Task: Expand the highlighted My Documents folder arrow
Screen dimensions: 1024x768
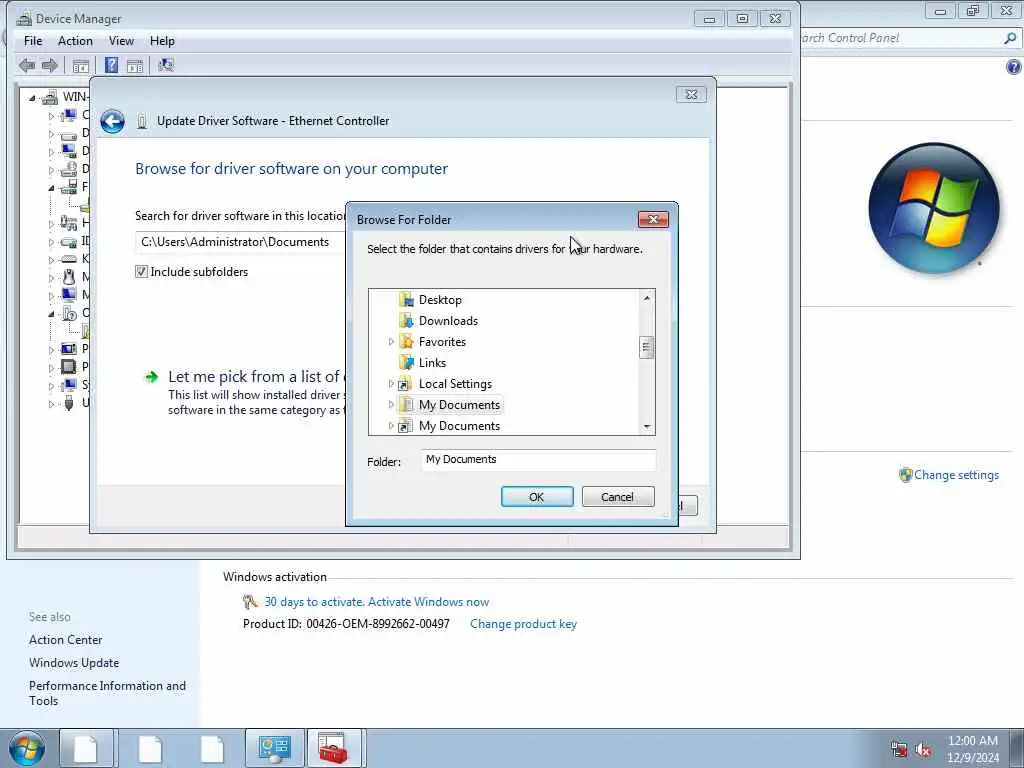Action: (391, 405)
